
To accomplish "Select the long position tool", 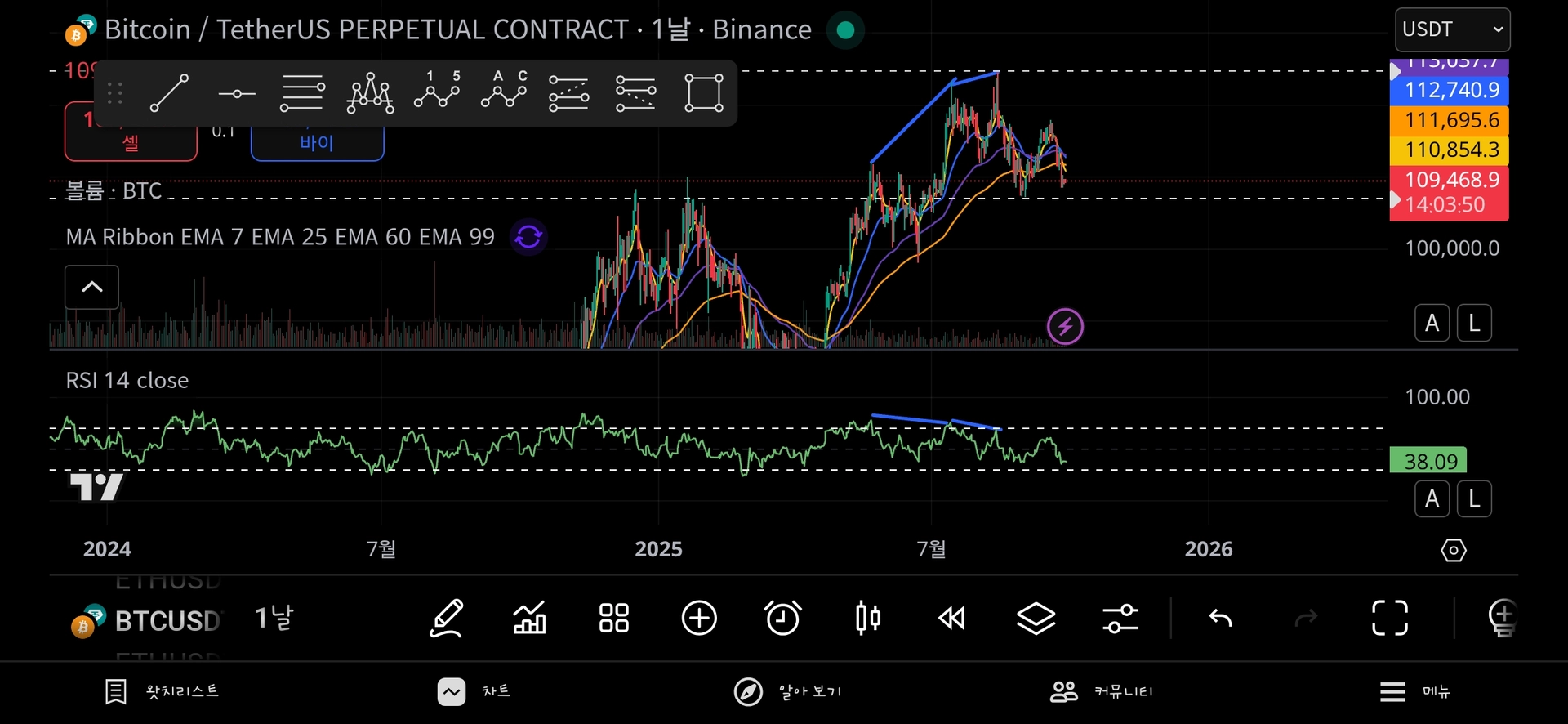I will coord(569,93).
